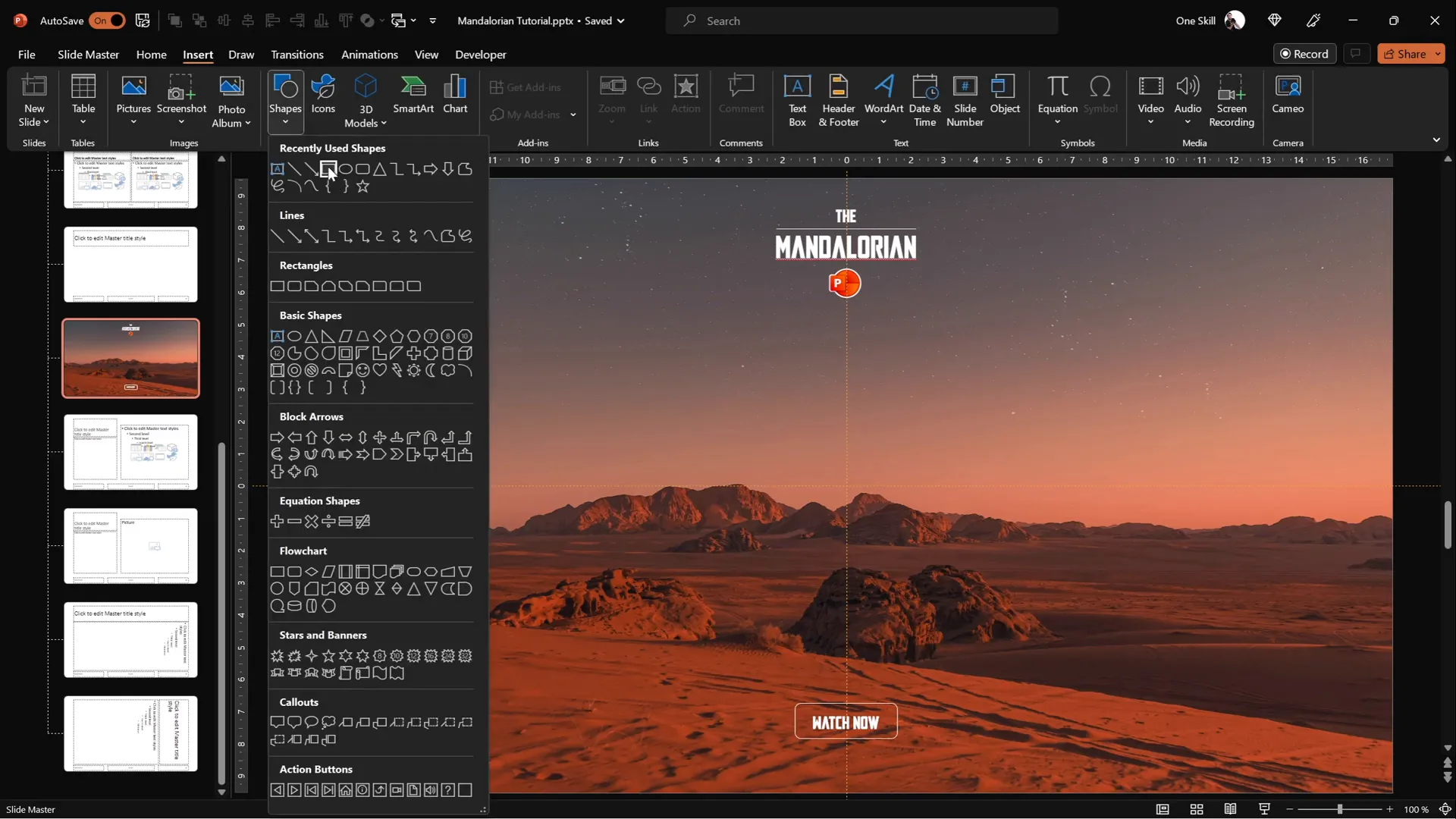Fit slide to current window
This screenshot has width=1456, height=819.
[x=1445, y=810]
